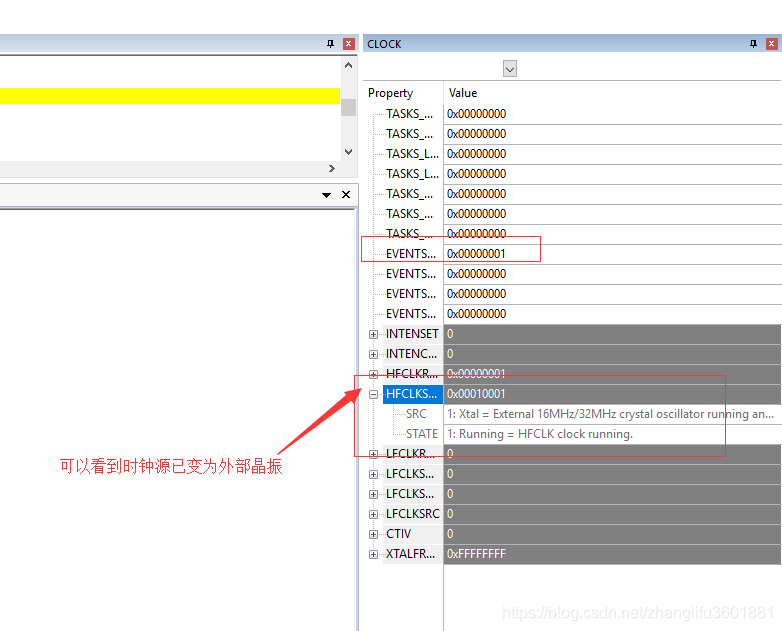Image resolution: width=782 pixels, height=631 pixels.
Task: Open the lower left panel dropdown arrow
Action: click(x=327, y=195)
